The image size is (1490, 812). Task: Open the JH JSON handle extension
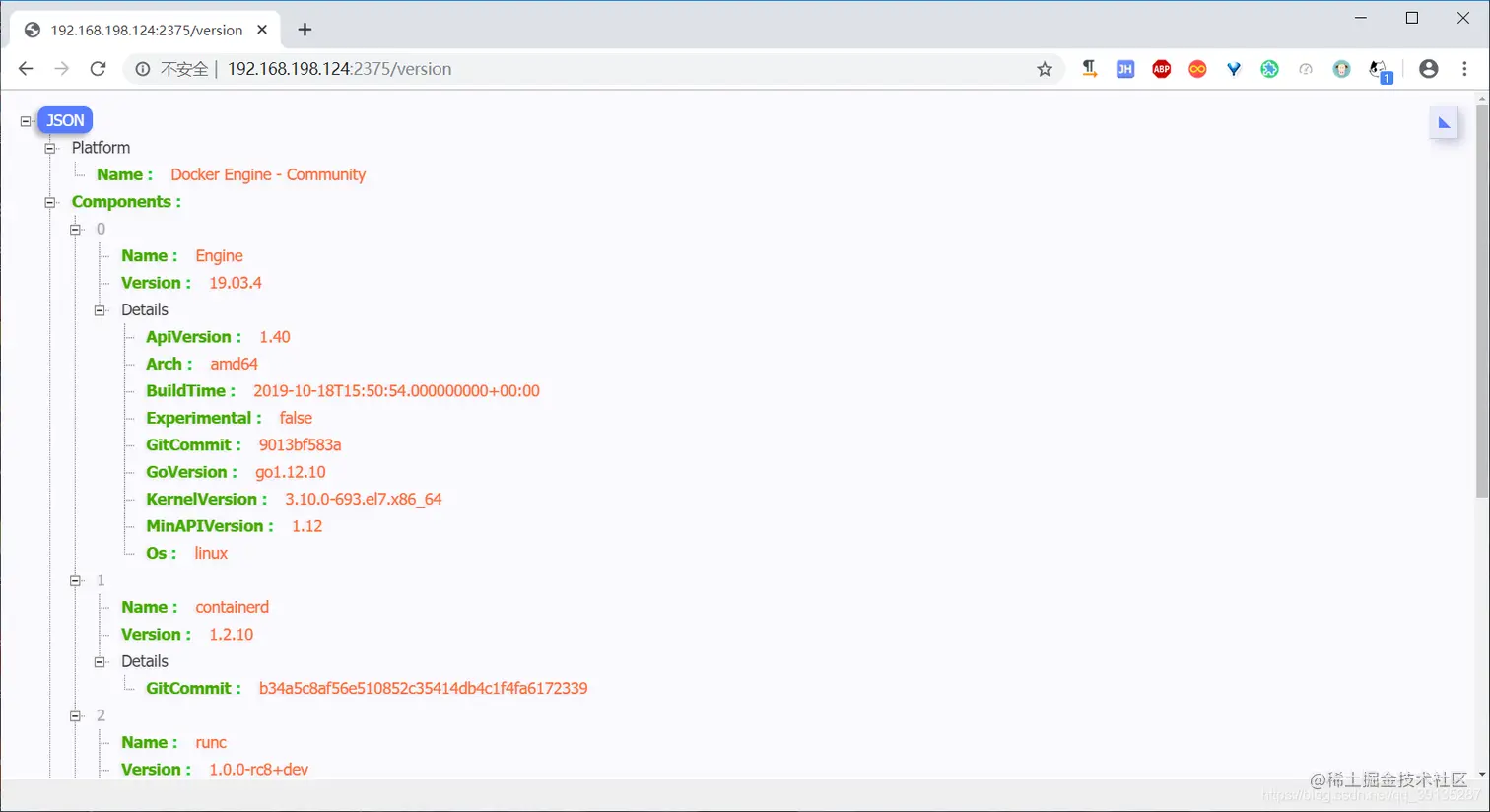[1125, 69]
